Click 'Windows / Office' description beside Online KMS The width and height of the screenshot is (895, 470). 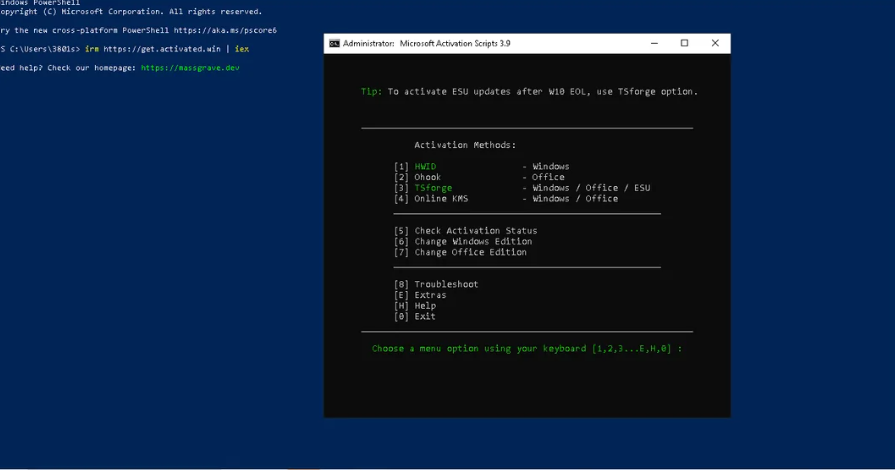pyautogui.click(x=575, y=199)
